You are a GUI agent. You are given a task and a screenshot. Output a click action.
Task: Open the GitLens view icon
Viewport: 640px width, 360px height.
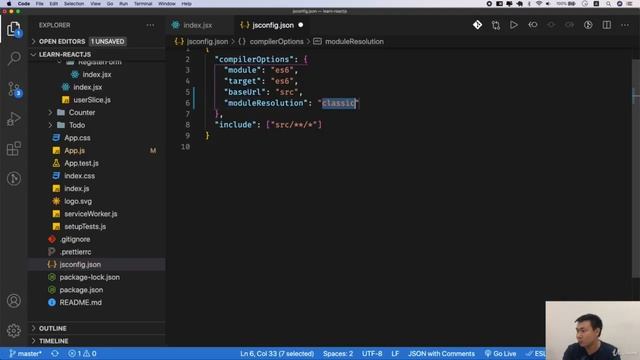coord(14,178)
